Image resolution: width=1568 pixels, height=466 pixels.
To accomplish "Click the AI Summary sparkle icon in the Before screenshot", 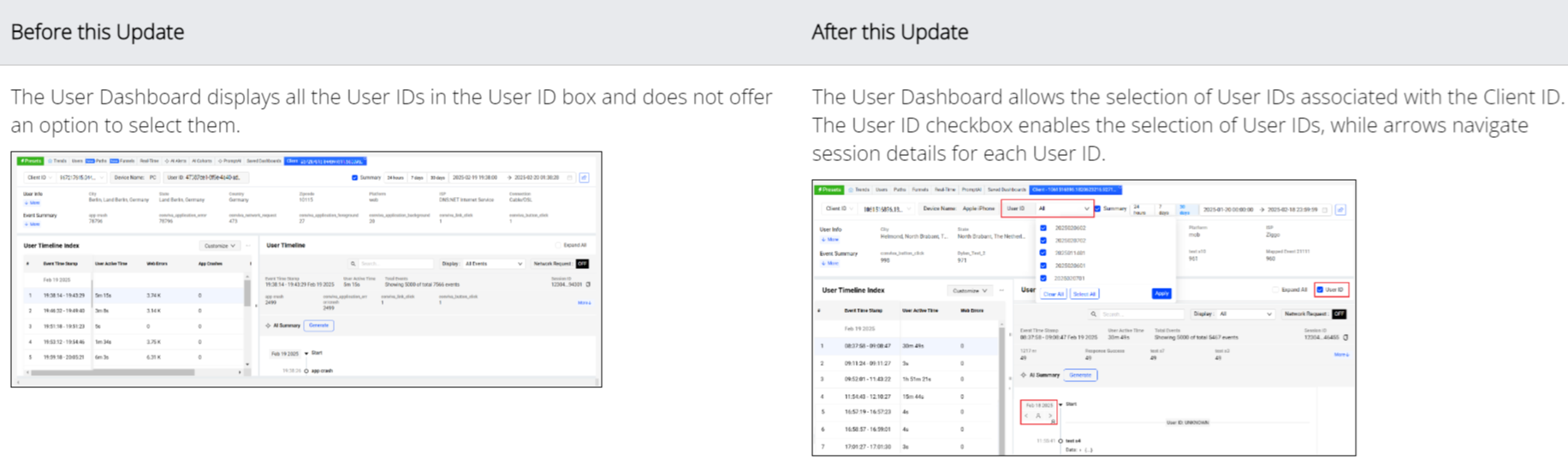I will pos(268,326).
